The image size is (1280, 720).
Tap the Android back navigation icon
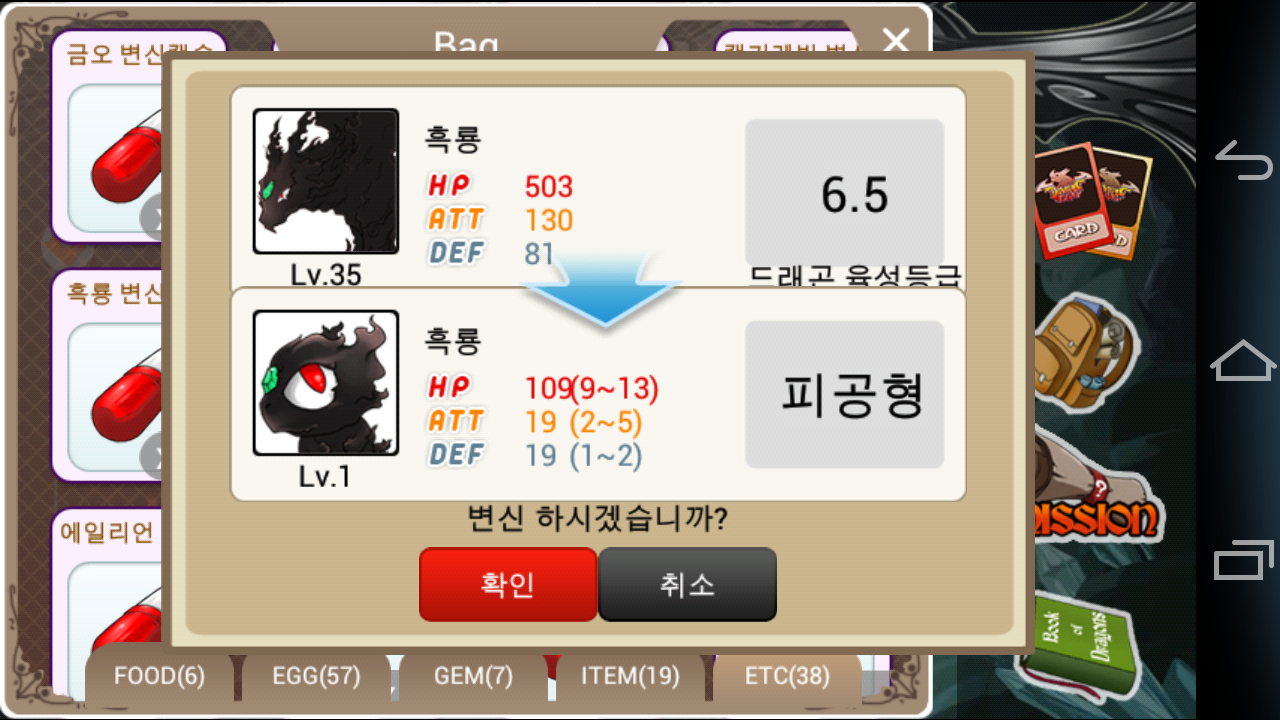click(1243, 160)
